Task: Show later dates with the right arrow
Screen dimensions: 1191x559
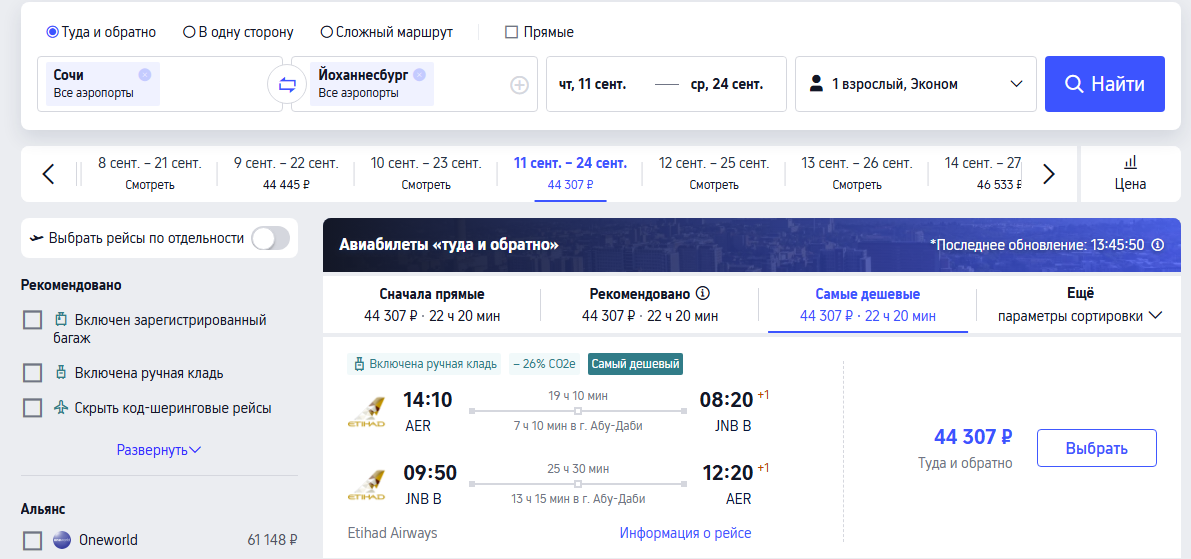Action: pyautogui.click(x=1048, y=174)
